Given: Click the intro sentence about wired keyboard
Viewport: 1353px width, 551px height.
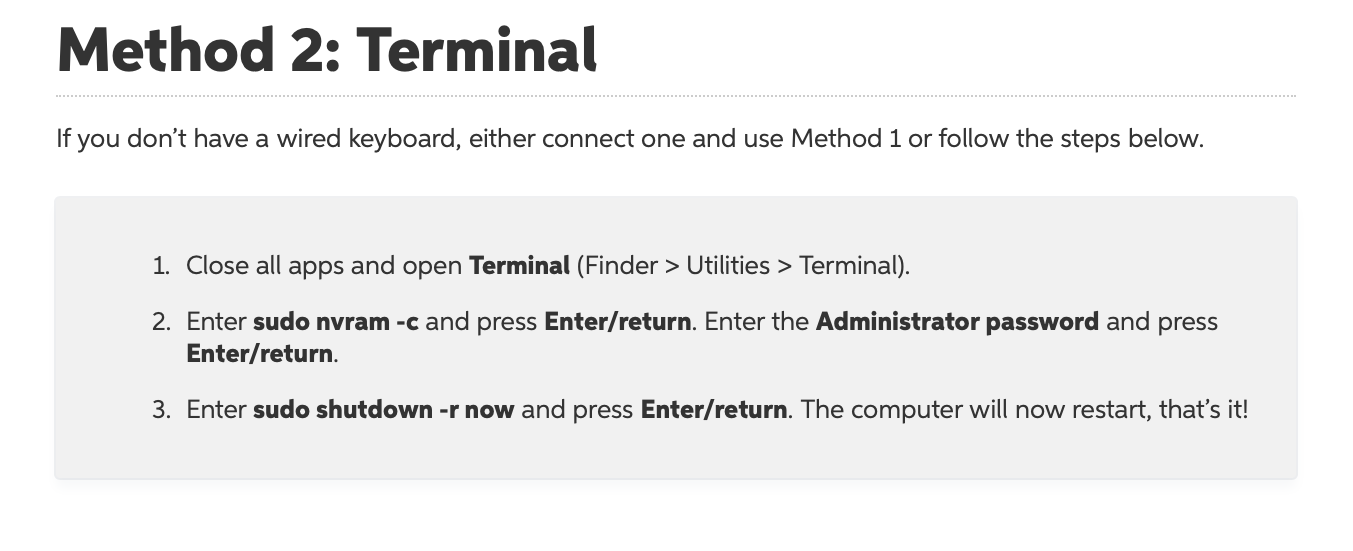Looking at the screenshot, I should click(x=630, y=138).
